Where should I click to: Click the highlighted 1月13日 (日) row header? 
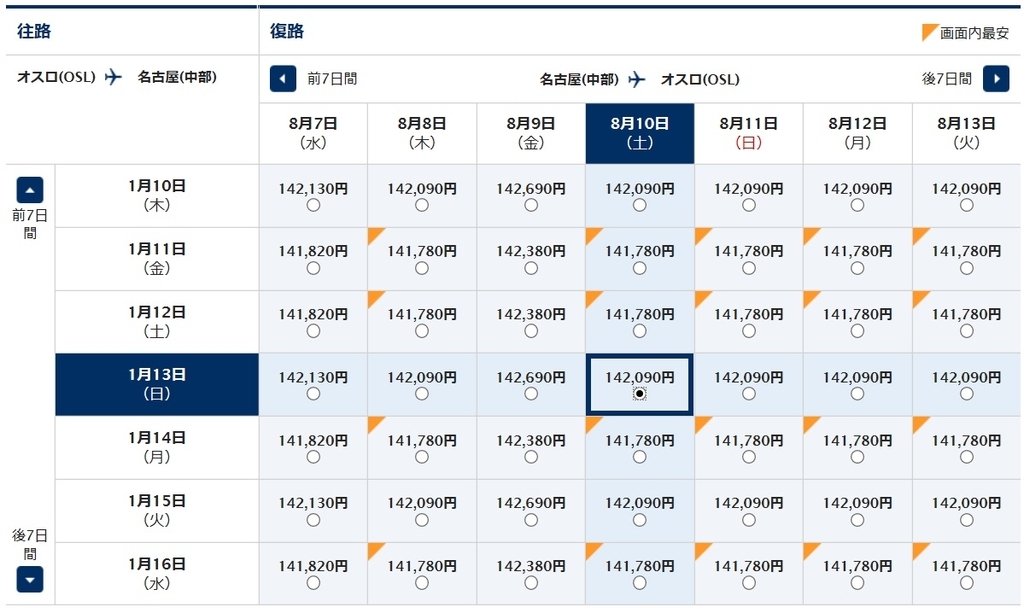click(x=157, y=385)
